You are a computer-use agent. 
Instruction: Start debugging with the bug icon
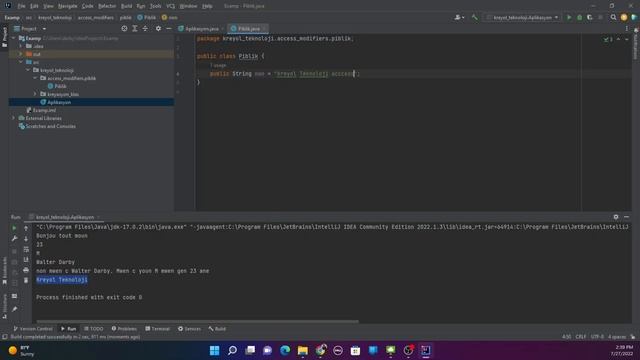579,18
